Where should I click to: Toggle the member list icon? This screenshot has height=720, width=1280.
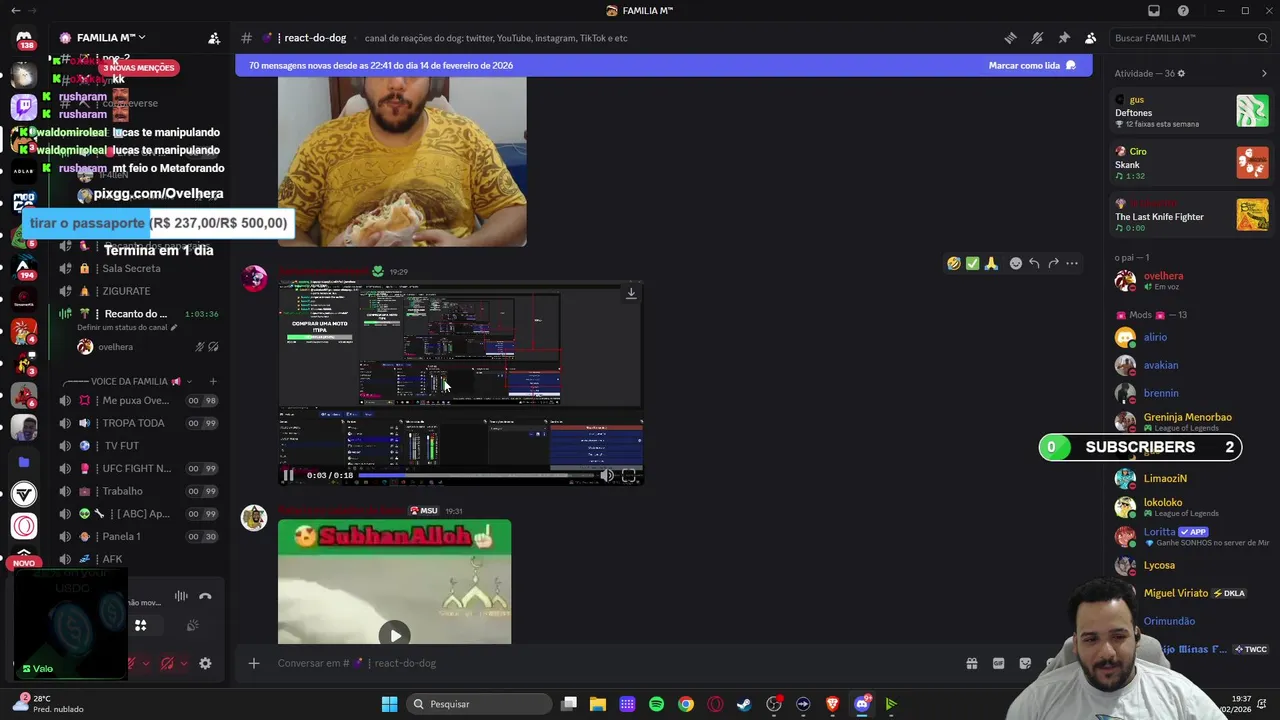tap(1090, 38)
